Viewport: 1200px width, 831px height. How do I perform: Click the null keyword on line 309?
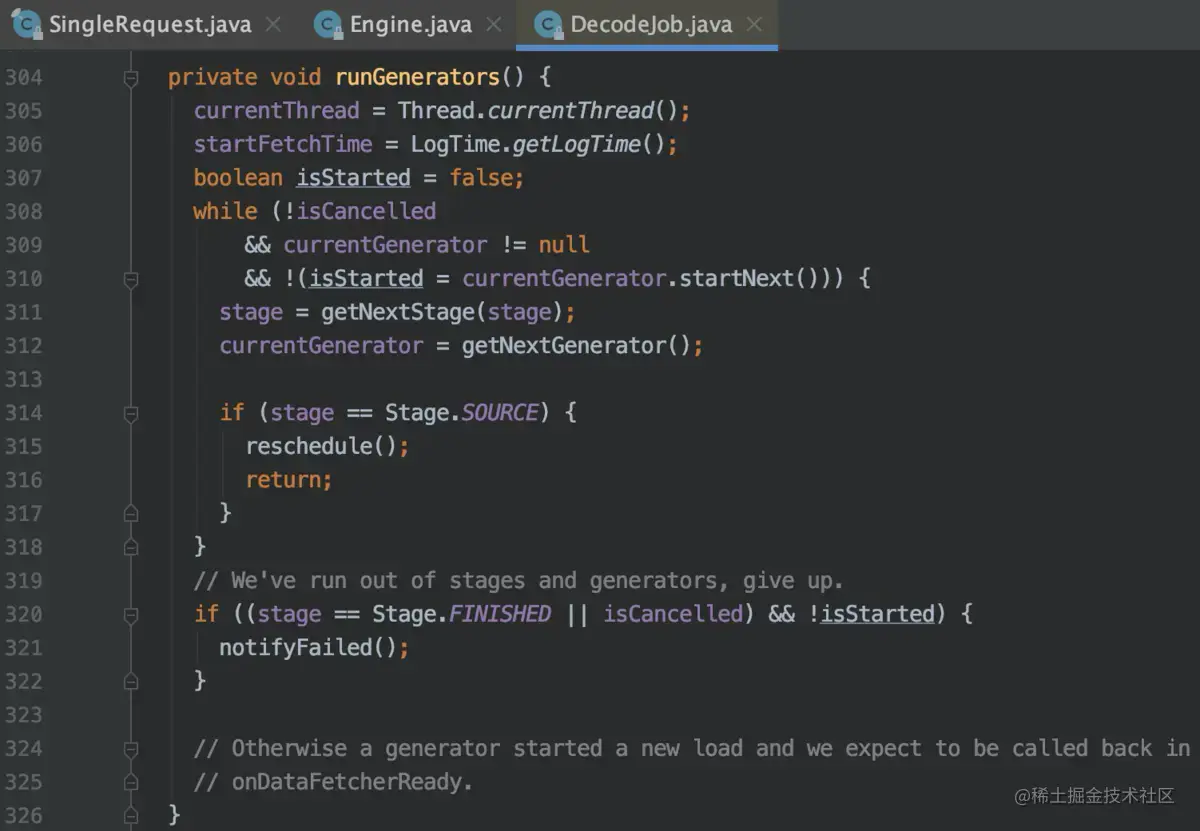pyautogui.click(x=564, y=245)
